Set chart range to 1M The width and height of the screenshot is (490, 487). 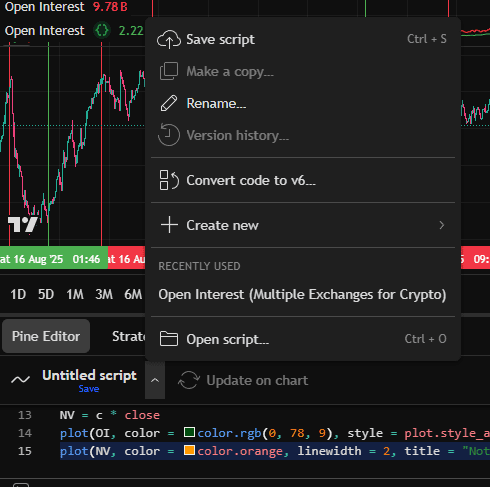pos(75,294)
